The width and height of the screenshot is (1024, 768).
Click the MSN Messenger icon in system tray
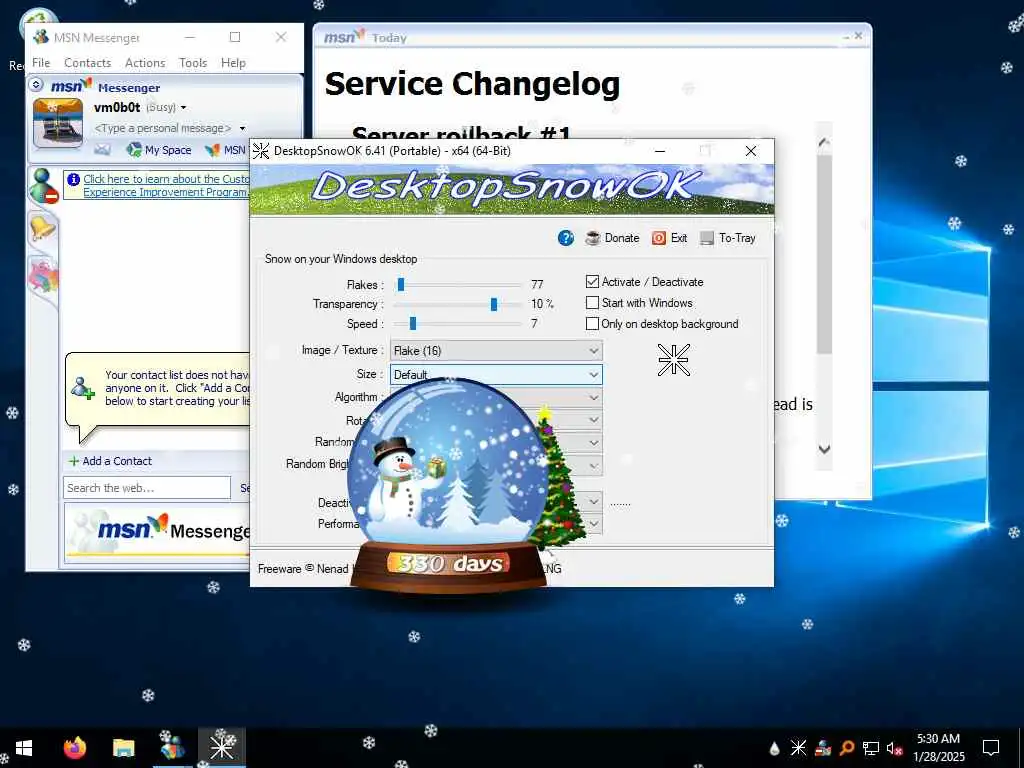[823, 748]
